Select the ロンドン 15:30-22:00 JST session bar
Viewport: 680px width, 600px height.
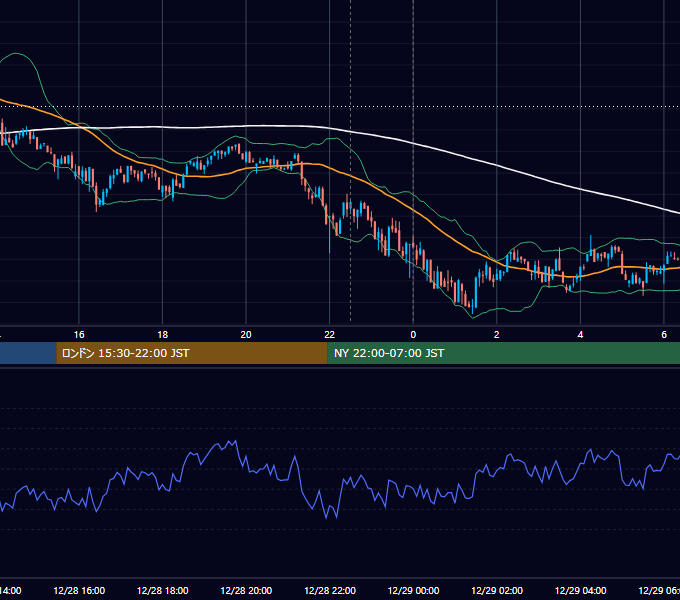(x=192, y=353)
